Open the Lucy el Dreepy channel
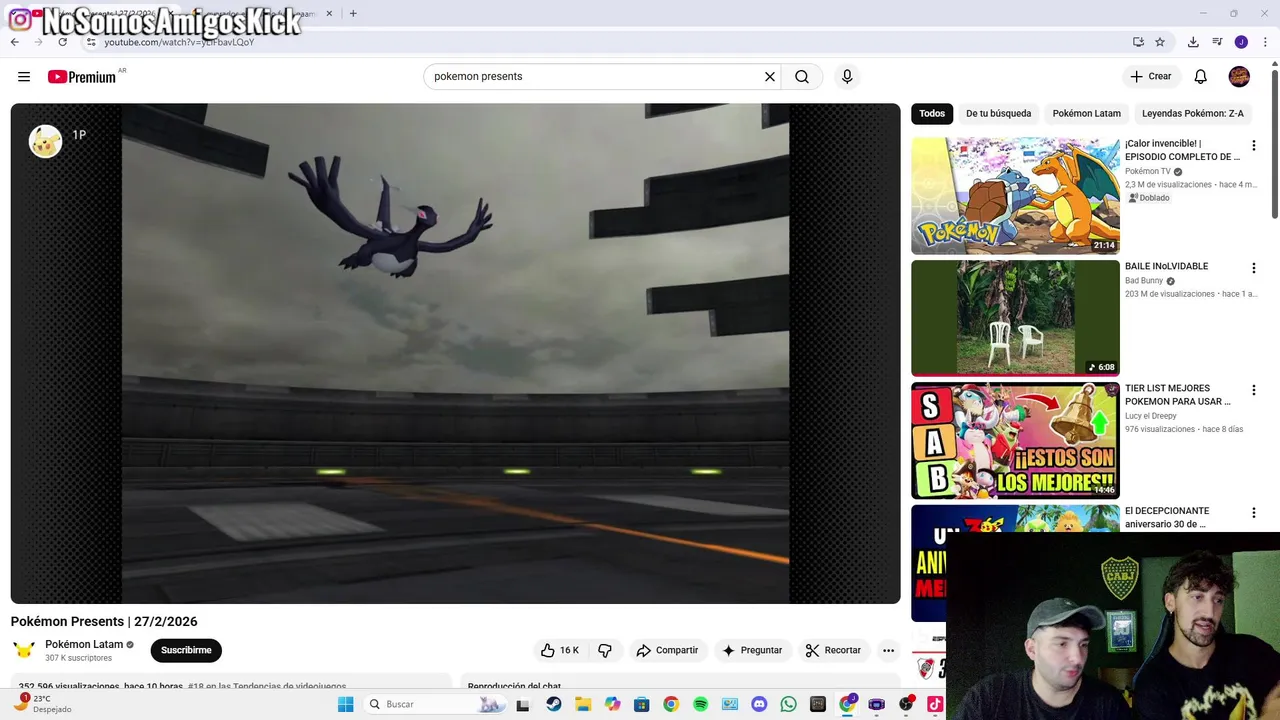Viewport: 1280px width, 720px height. click(x=1151, y=416)
